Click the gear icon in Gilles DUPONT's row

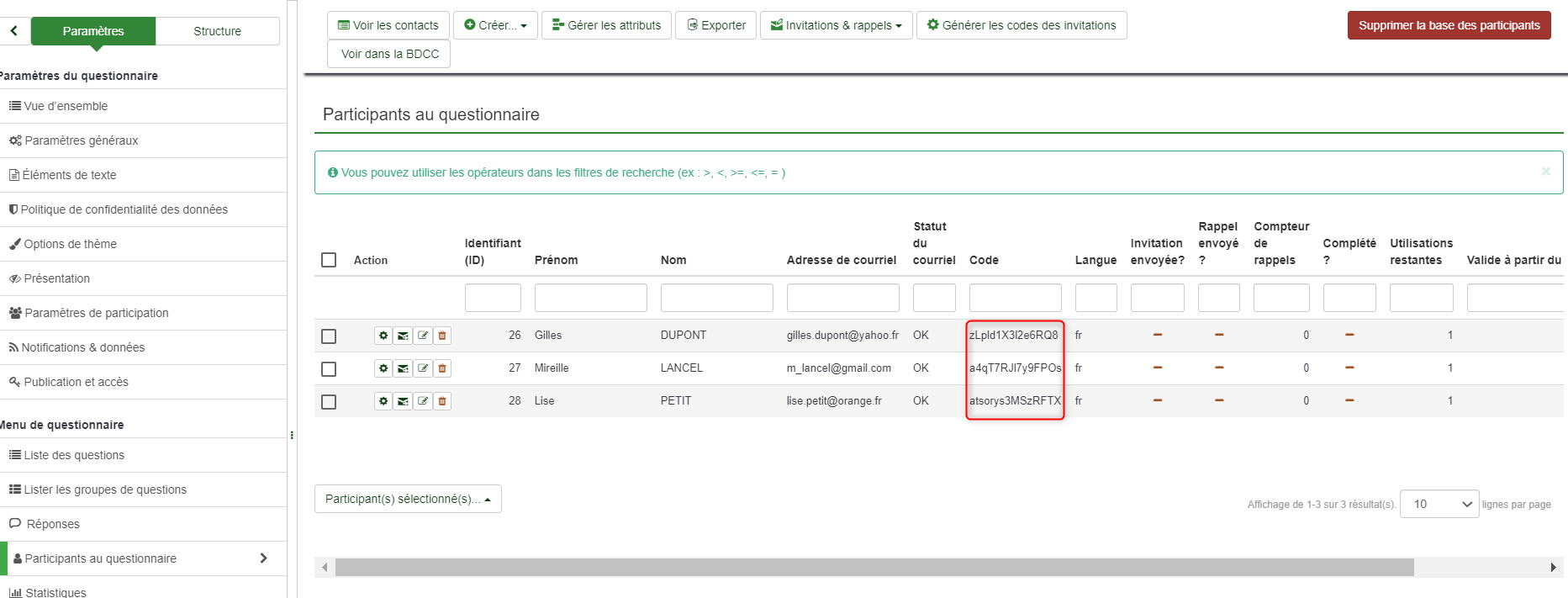pos(383,336)
